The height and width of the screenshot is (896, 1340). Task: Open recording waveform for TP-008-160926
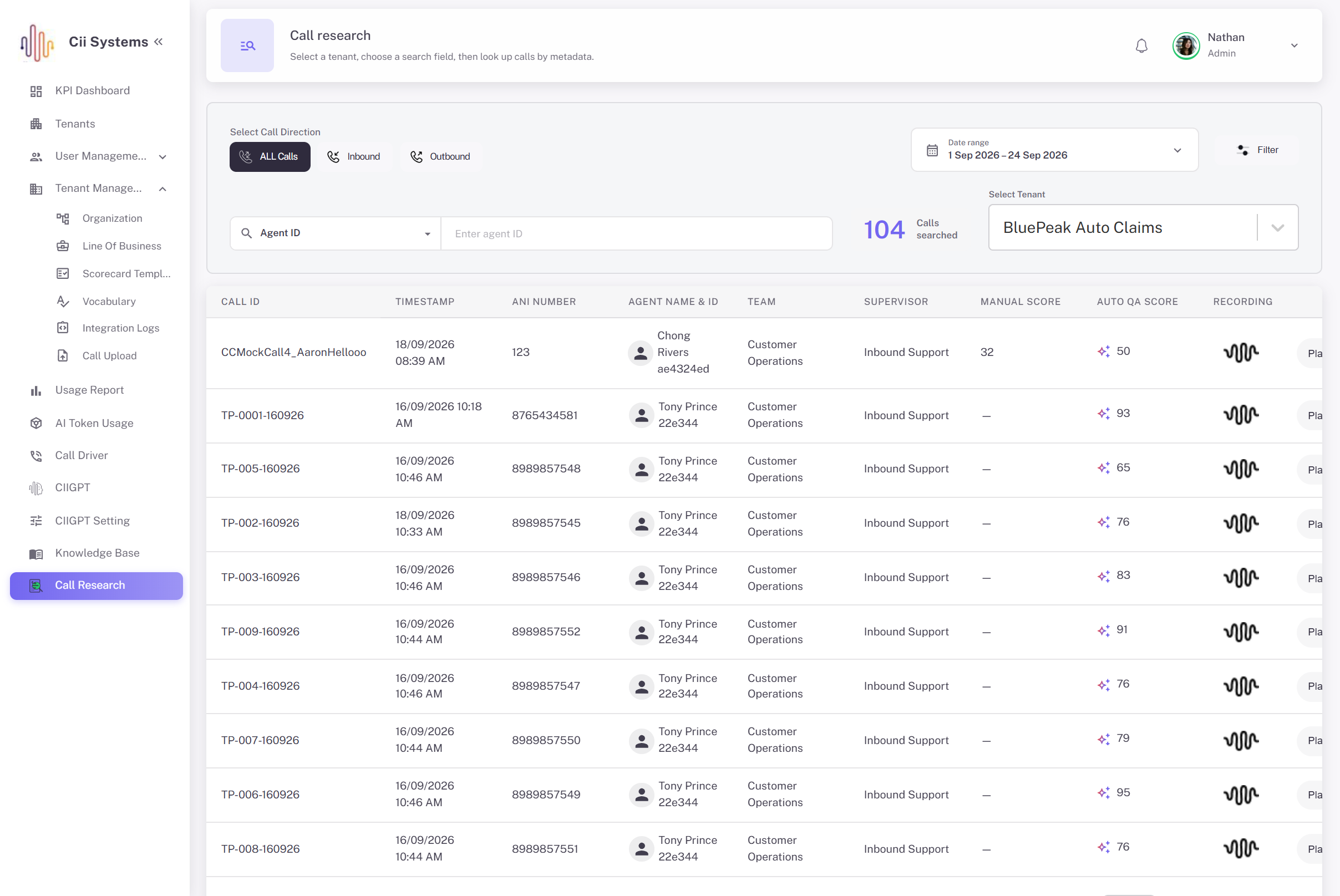[x=1241, y=849]
